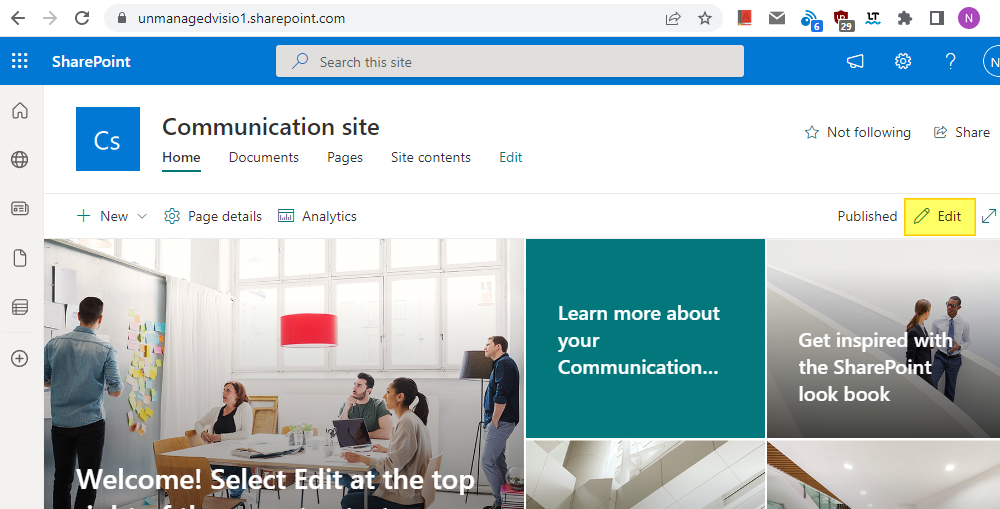Open the app launcher waffle icon
The image size is (1000, 509).
click(20, 61)
